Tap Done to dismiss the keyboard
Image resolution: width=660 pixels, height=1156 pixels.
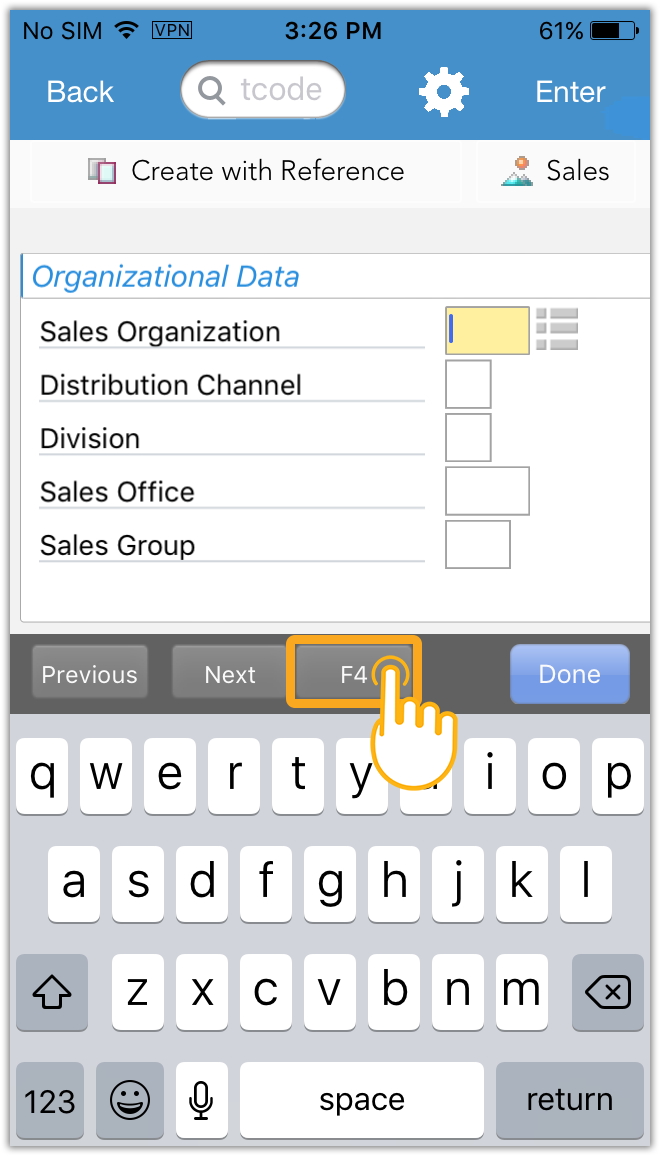click(569, 674)
